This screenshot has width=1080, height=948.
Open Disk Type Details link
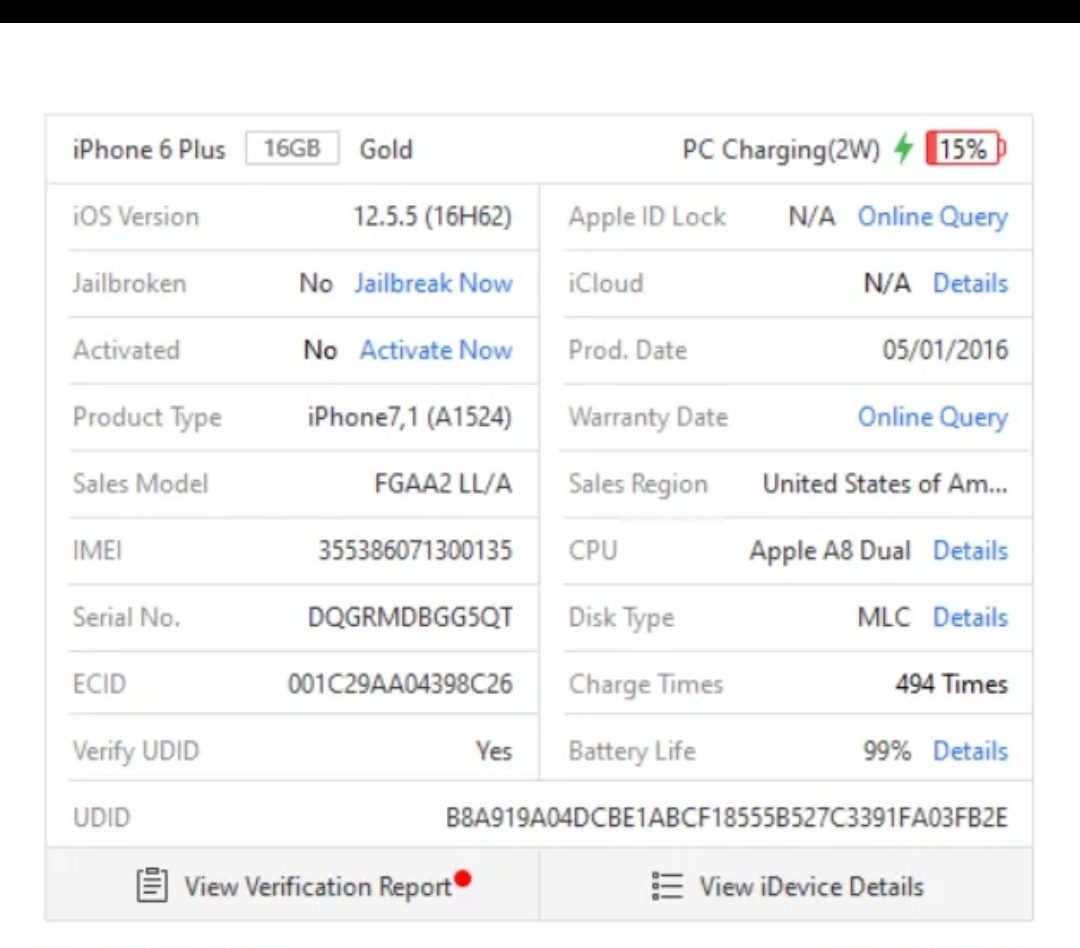(970, 617)
